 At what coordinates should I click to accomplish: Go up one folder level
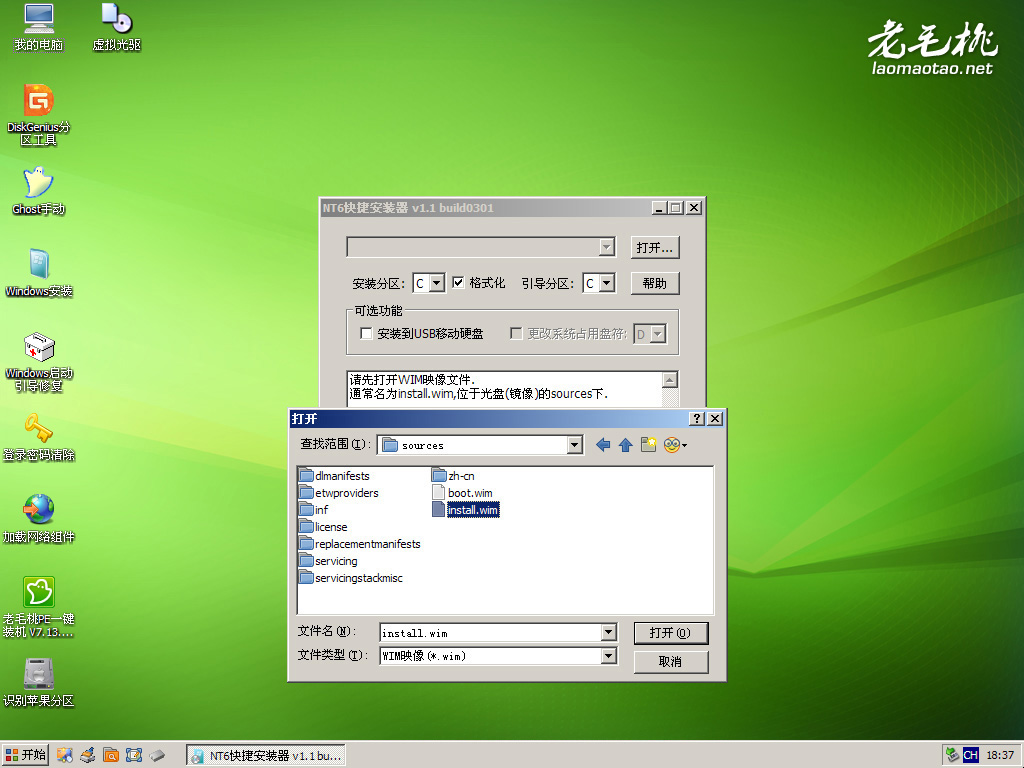626,445
